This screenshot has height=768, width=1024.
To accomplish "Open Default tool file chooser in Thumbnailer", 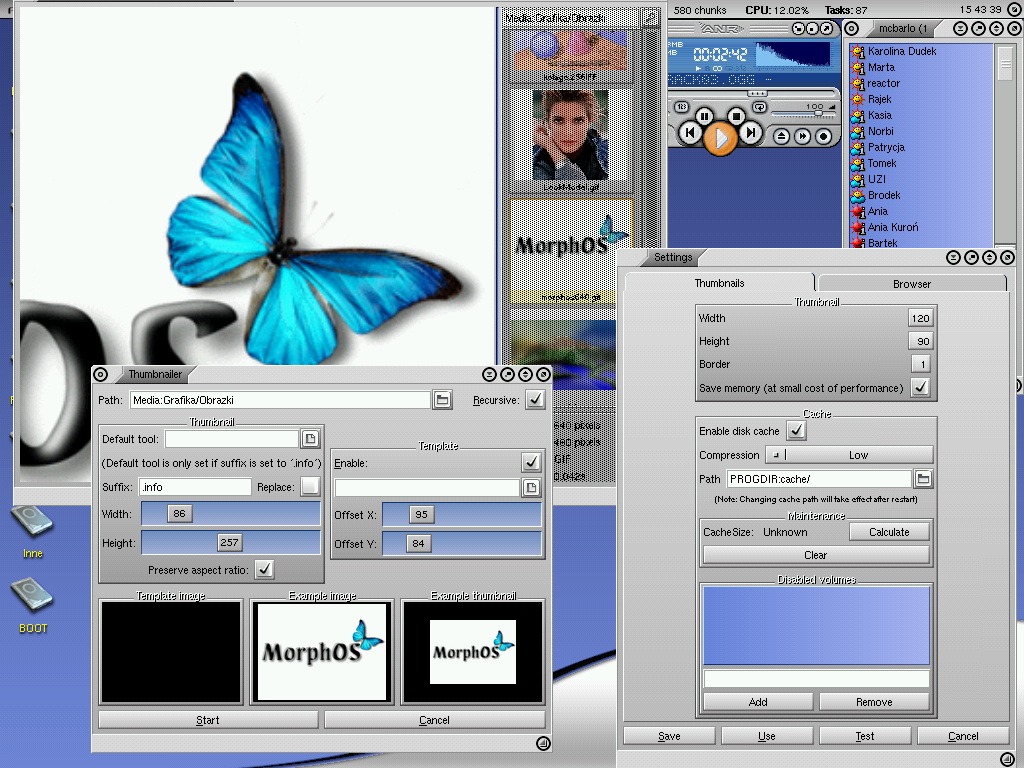I will click(x=310, y=439).
